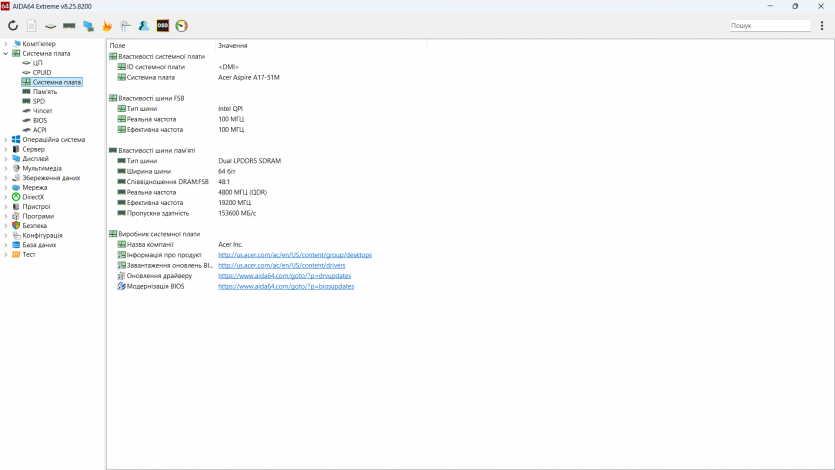This screenshot has width=835, height=470.
Task: Open the OSD panel icon
Action: pyautogui.click(x=163, y=26)
